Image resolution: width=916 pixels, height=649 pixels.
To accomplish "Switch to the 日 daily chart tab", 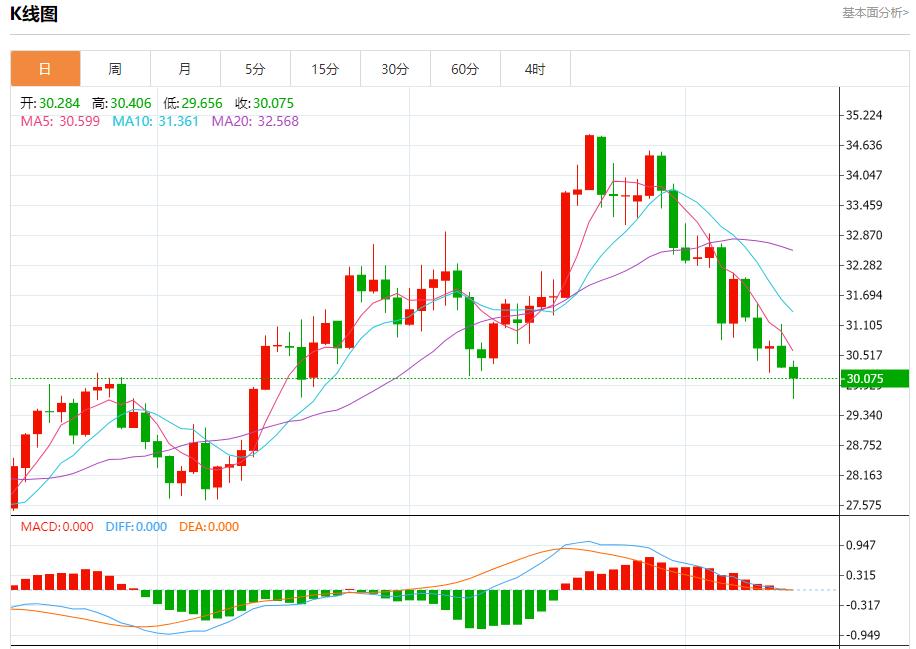I will coord(45,69).
